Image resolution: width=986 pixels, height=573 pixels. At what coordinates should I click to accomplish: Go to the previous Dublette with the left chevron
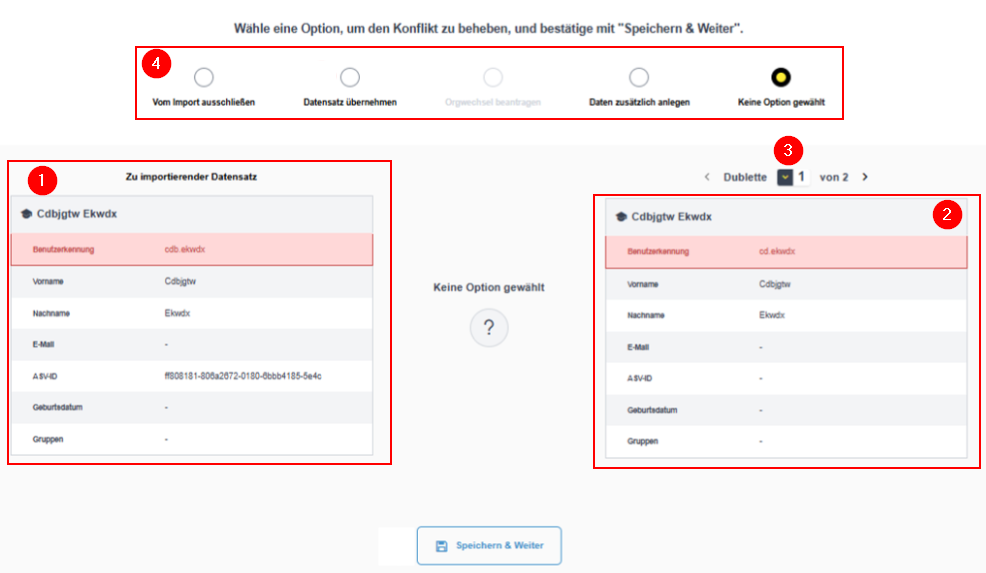[707, 177]
